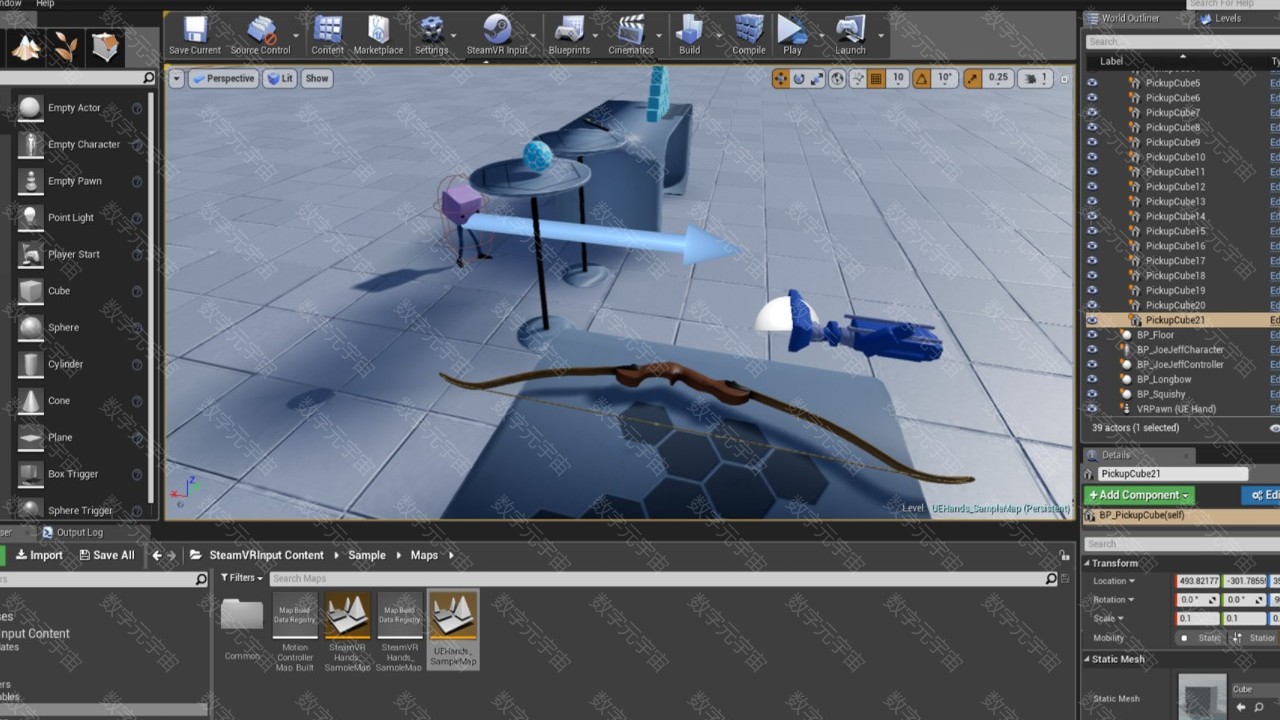Viewport: 1280px width, 720px height.
Task: Toggle grid snapping in the viewport
Action: click(876, 78)
